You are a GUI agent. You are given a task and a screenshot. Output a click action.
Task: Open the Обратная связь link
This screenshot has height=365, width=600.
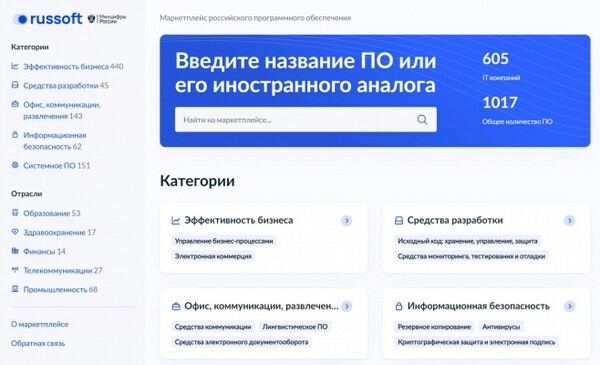(38, 343)
